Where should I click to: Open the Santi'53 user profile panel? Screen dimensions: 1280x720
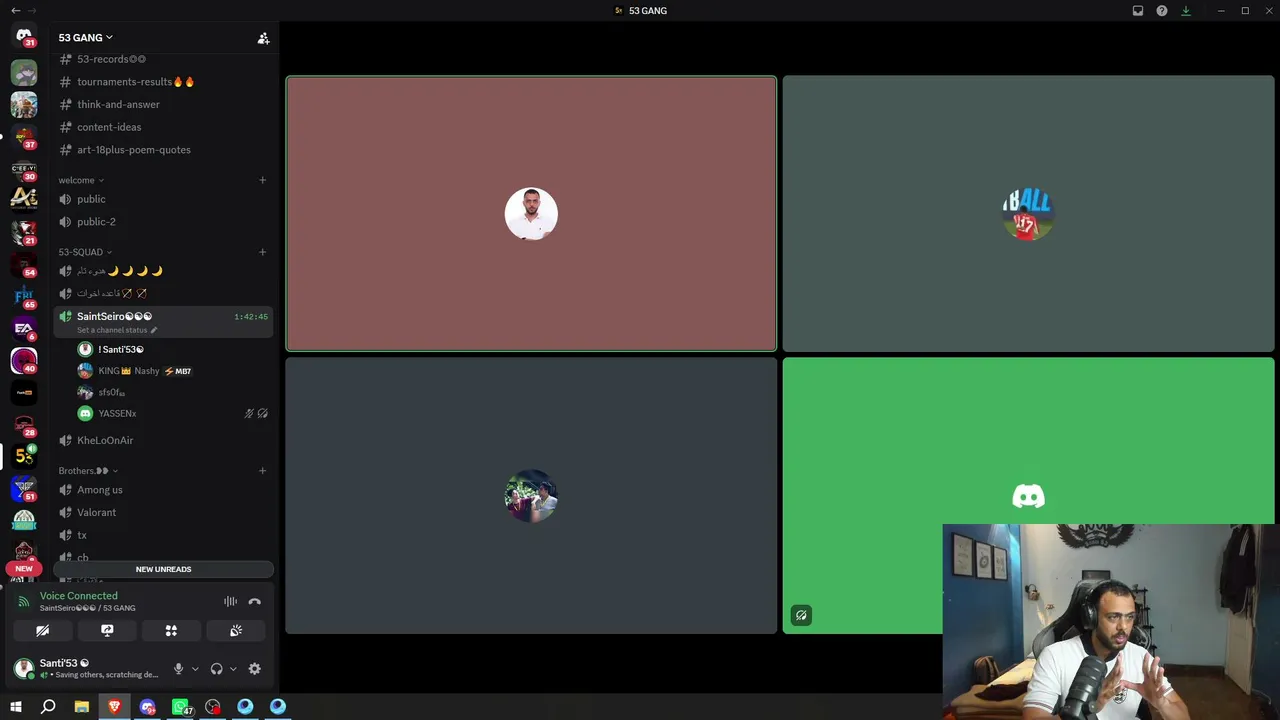tap(88, 668)
